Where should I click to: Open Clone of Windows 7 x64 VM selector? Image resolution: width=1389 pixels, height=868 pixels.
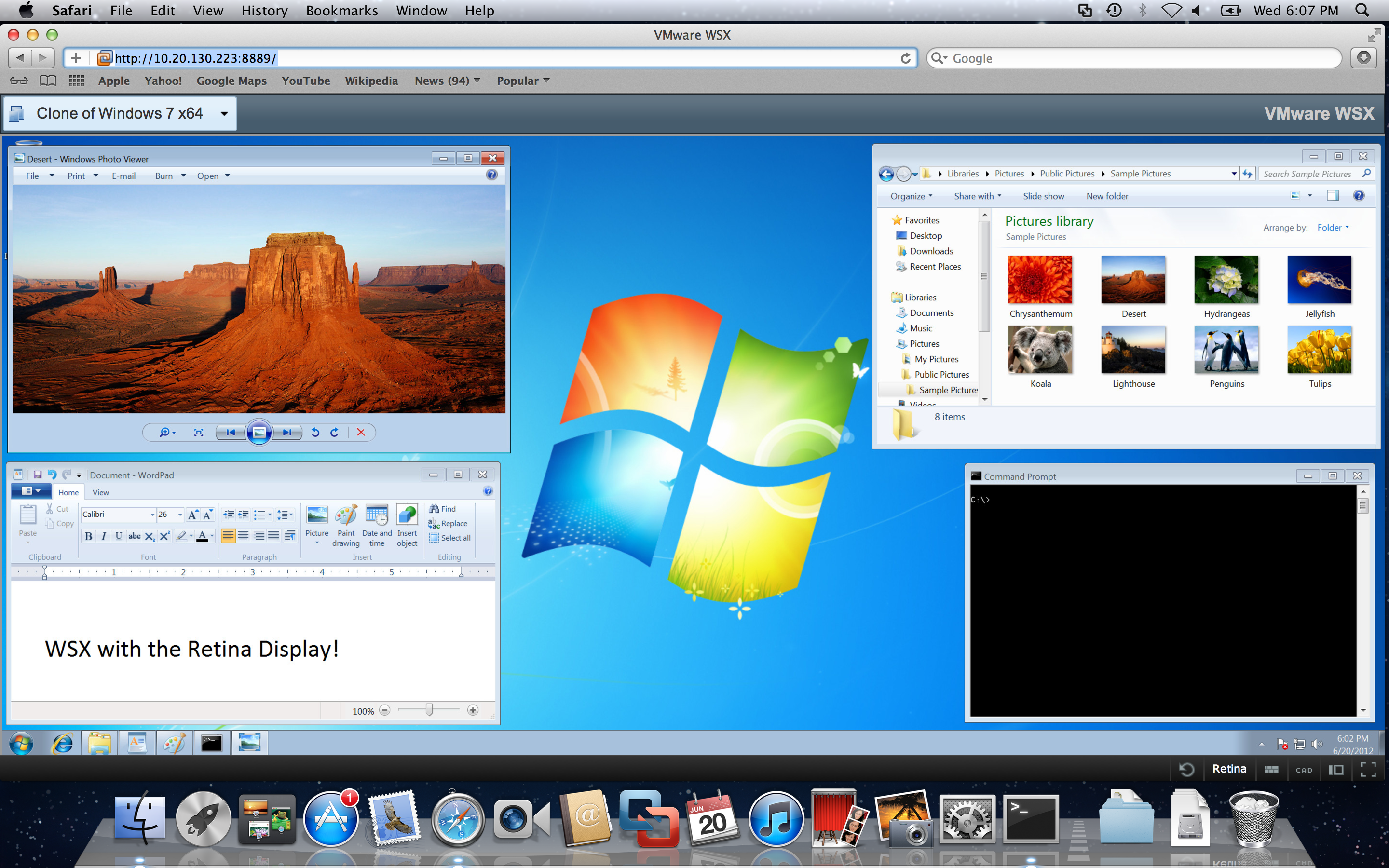[121, 114]
